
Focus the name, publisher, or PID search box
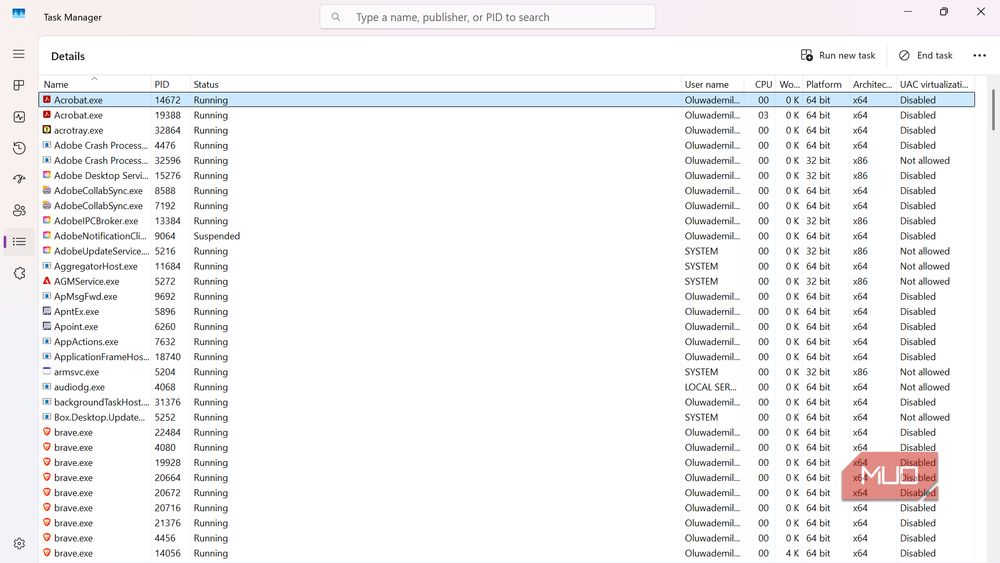(488, 17)
